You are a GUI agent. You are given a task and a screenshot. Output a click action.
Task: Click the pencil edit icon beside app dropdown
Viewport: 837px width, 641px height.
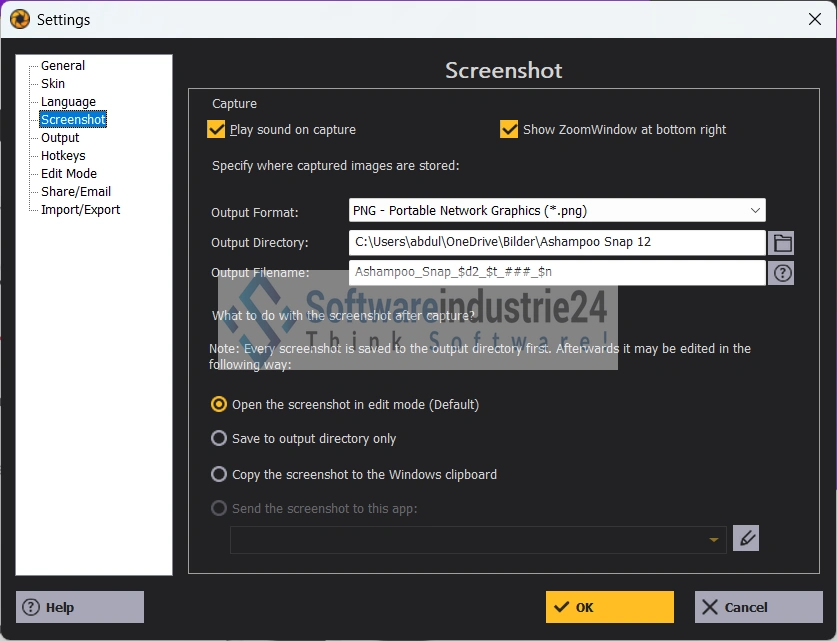click(x=746, y=539)
